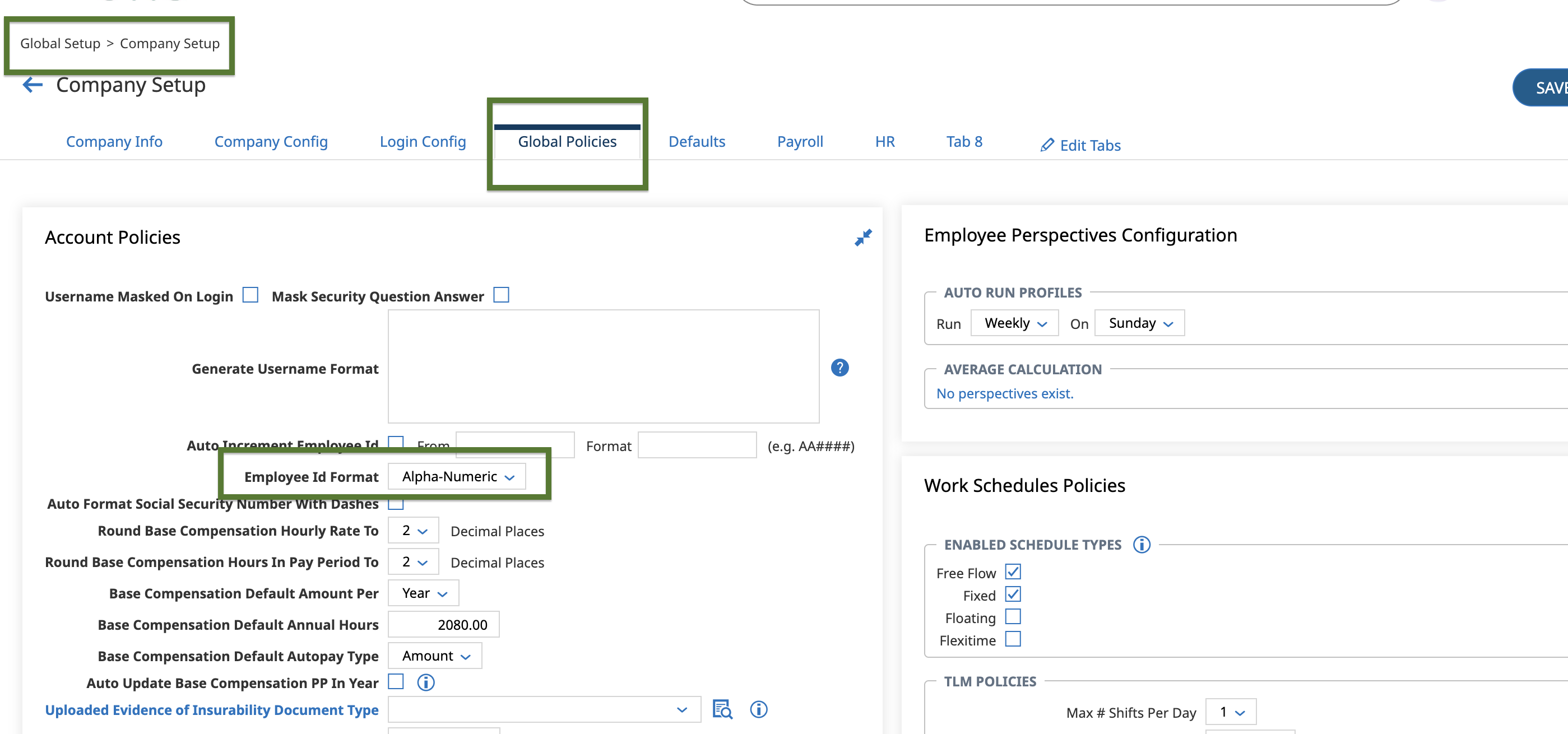Click the Base Compensation Default Annual Hours field
This screenshot has width=1568, height=734.
[x=443, y=624]
